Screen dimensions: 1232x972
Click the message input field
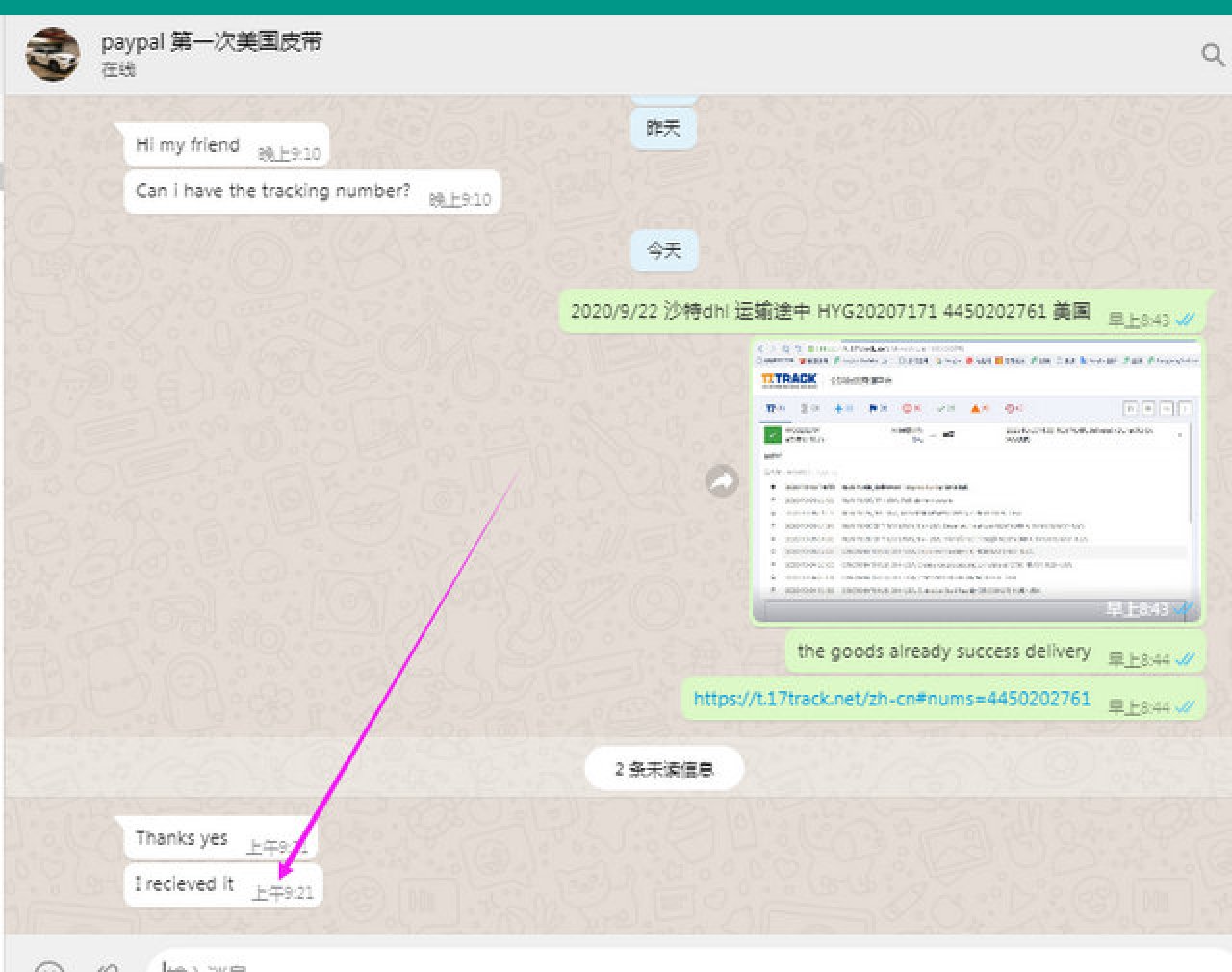click(x=674, y=964)
